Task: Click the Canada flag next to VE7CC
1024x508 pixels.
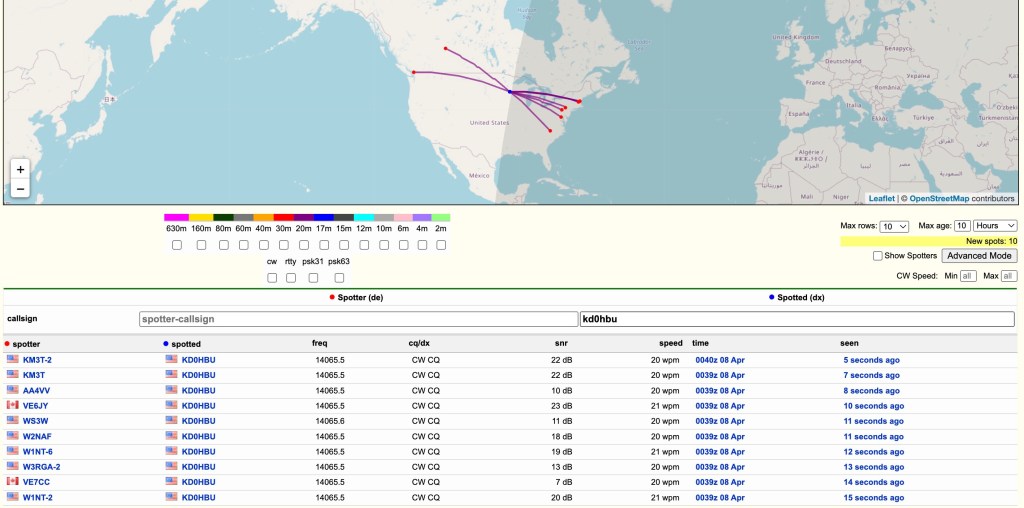Action: coord(13,481)
